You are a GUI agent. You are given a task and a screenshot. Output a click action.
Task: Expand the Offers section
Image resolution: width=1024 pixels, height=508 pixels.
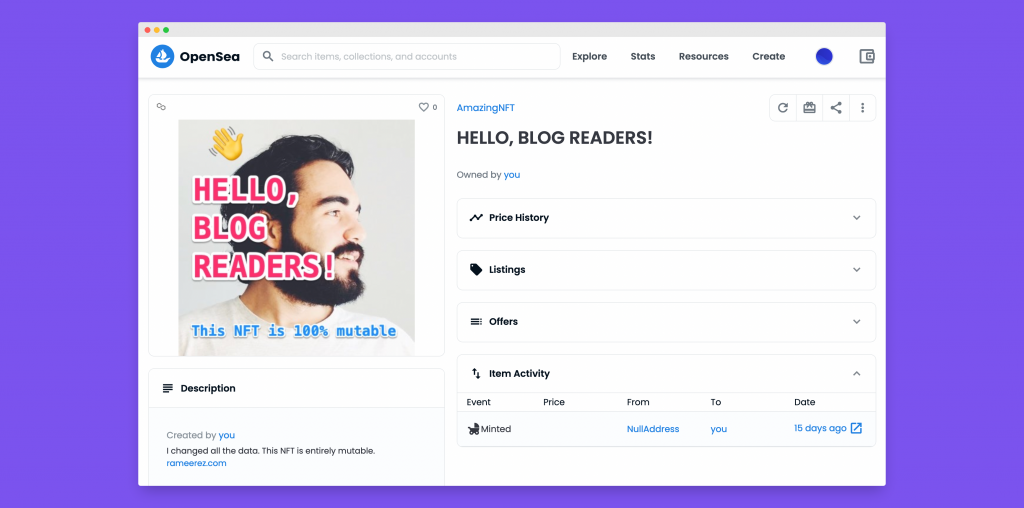tap(857, 322)
